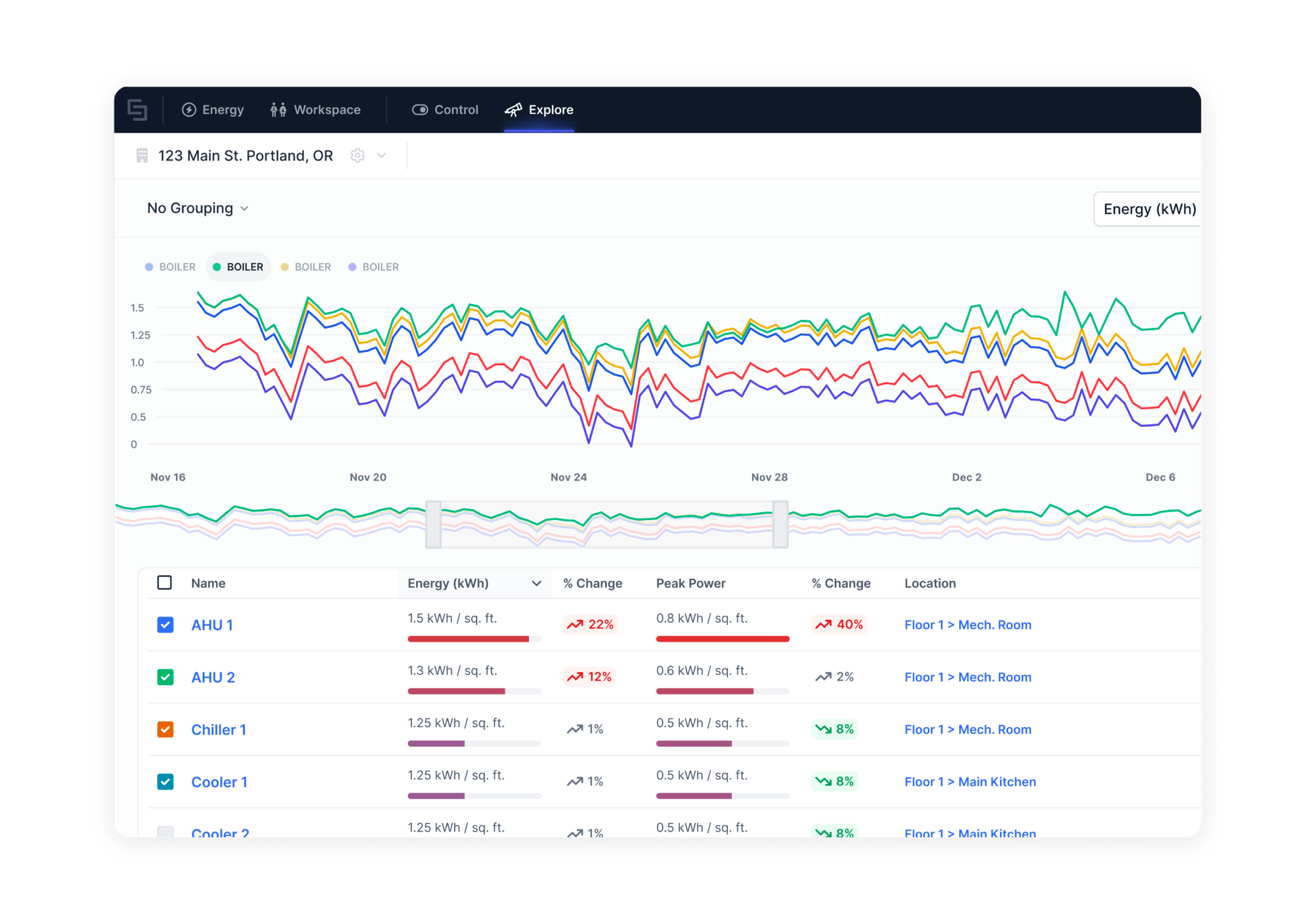Expand the No Grouping dropdown
The width and height of the screenshot is (1314, 924).
pos(198,208)
